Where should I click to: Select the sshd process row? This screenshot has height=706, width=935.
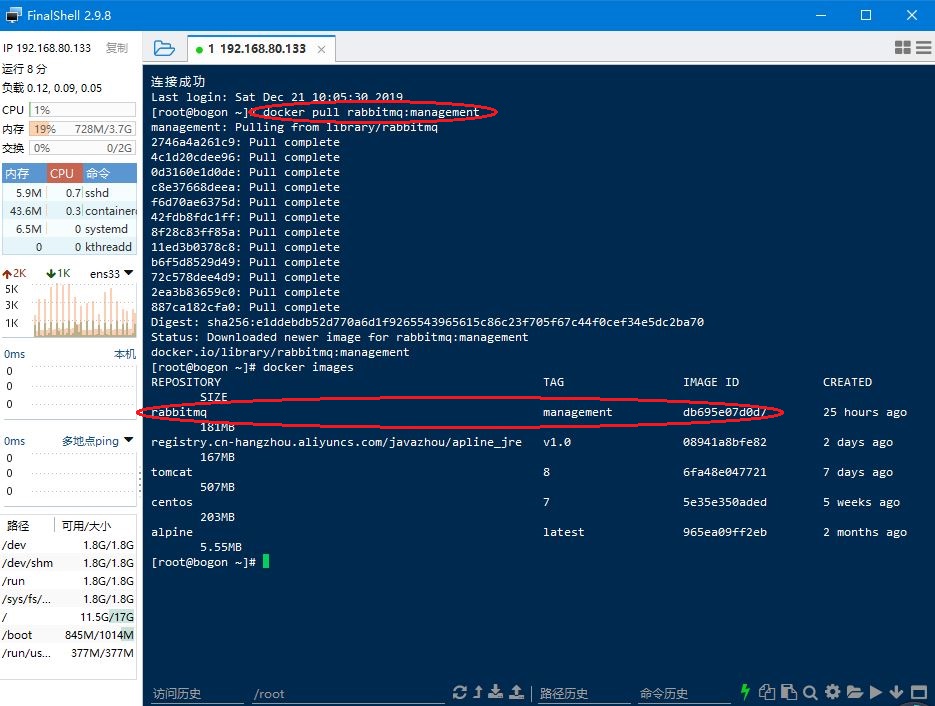[x=69, y=193]
